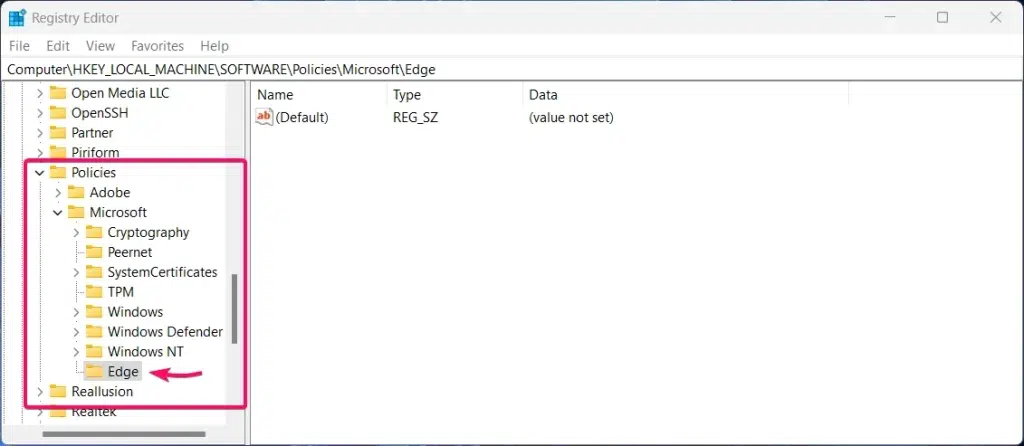
Task: Expand the SystemCertificates key
Action: click(x=76, y=272)
